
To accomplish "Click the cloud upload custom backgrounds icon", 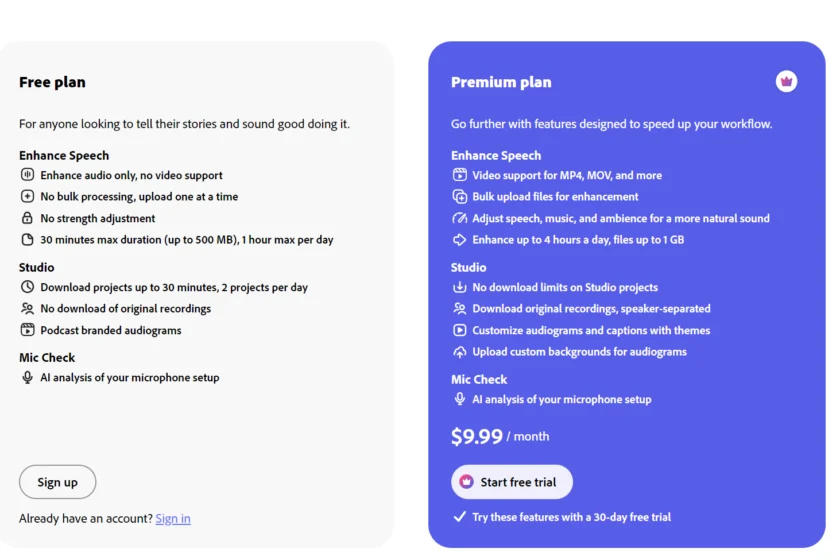I will tap(460, 352).
